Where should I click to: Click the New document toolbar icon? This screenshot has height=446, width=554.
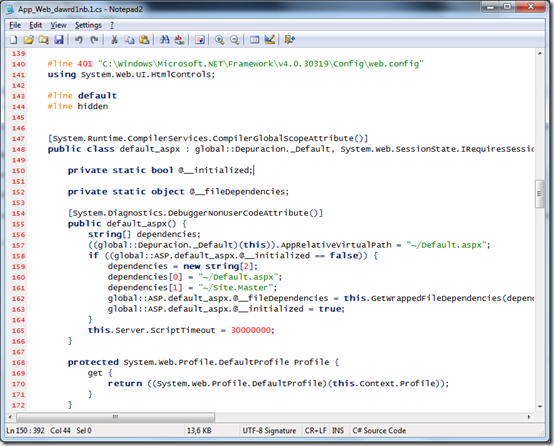pyautogui.click(x=13, y=40)
